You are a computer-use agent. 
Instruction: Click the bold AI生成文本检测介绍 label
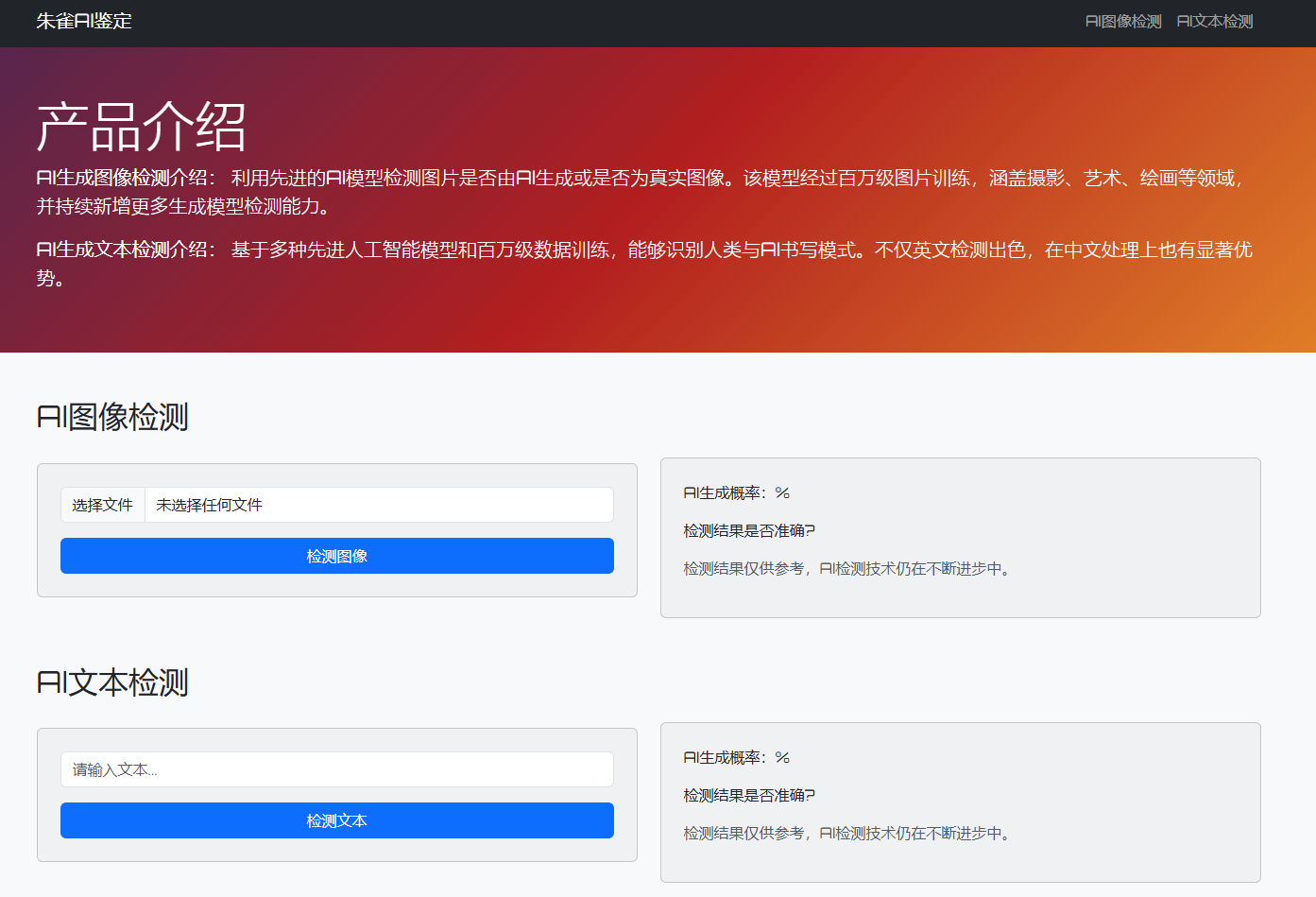(x=126, y=250)
